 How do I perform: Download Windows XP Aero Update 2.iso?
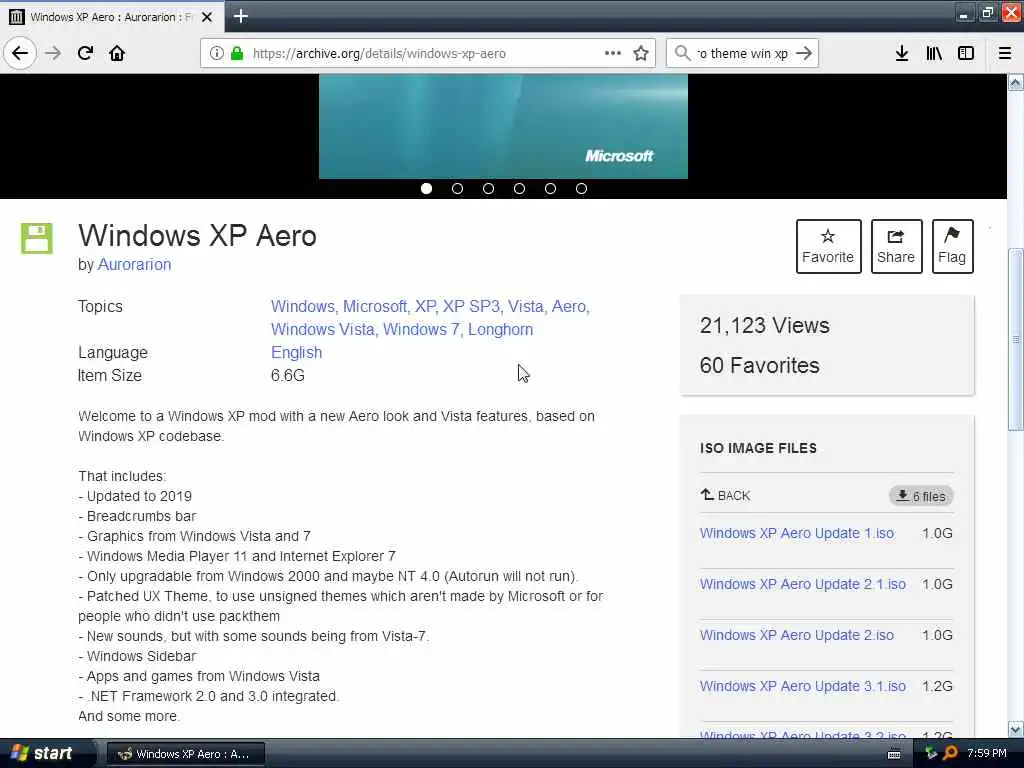point(797,635)
